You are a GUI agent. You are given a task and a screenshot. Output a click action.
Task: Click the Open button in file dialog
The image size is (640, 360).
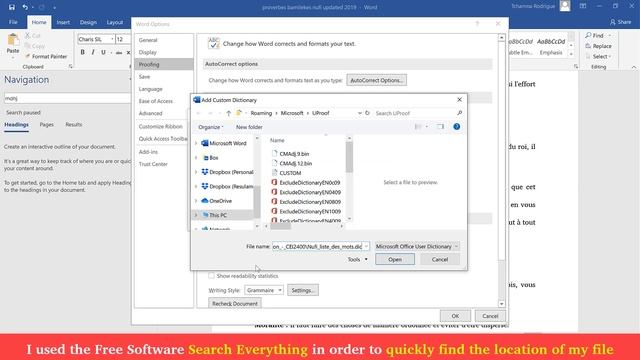tap(395, 260)
